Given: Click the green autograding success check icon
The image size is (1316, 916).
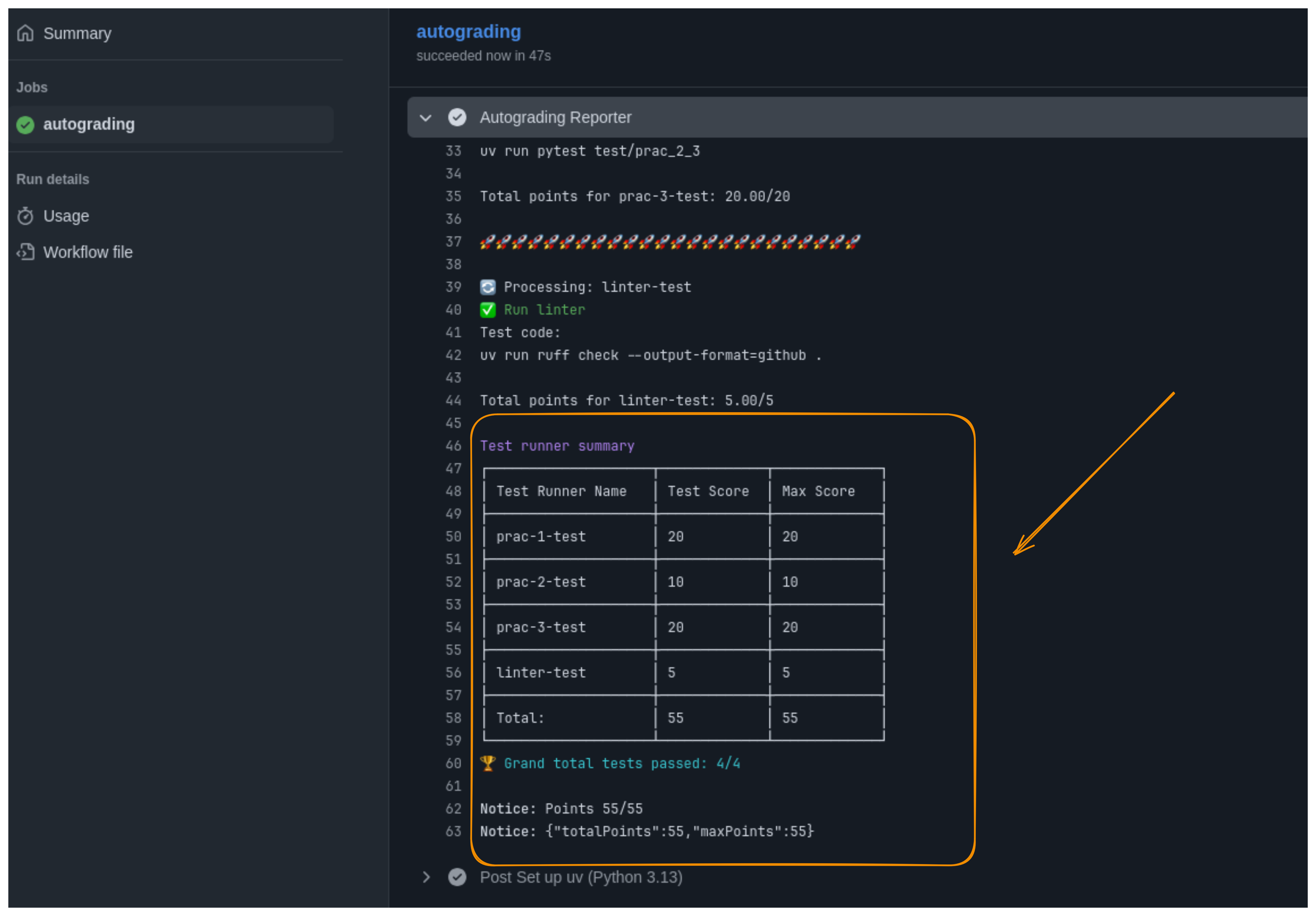Looking at the screenshot, I should click(x=25, y=124).
